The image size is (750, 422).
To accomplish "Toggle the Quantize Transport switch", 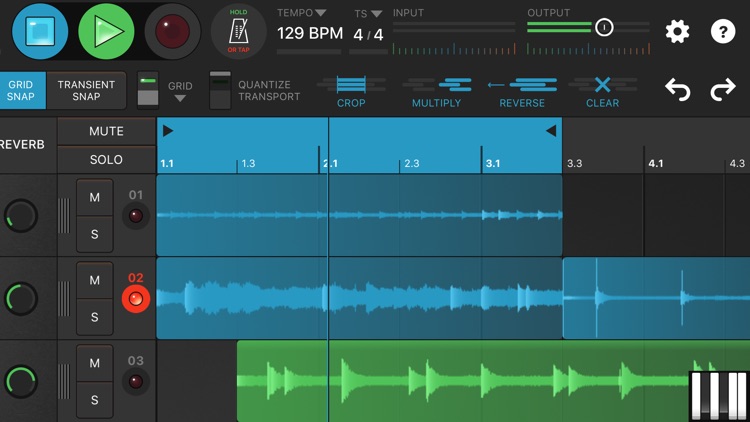I will (220, 90).
